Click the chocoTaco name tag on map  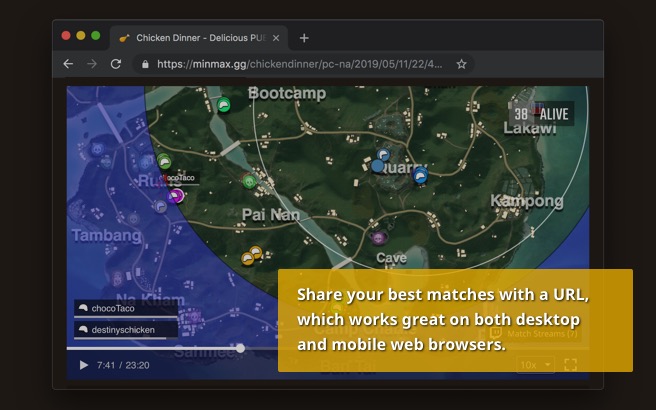pyautogui.click(x=180, y=178)
